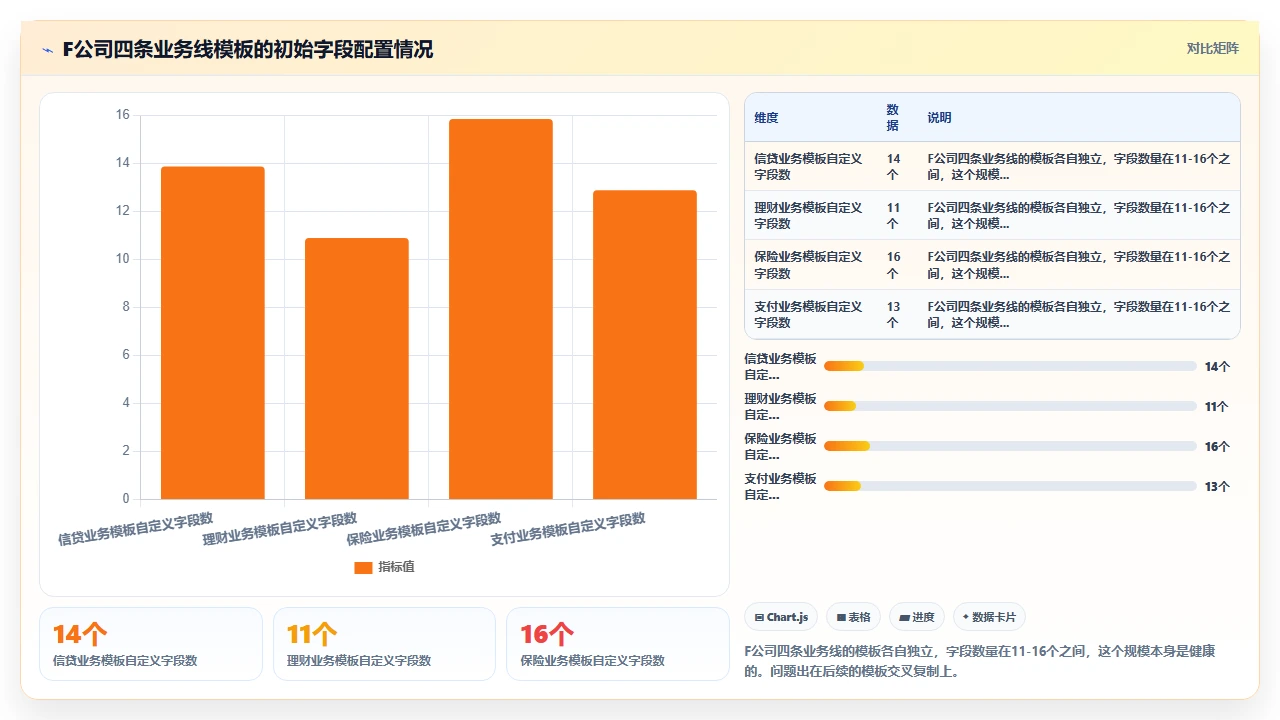1280x720 pixels.
Task: Click the 理财业务模板 progress bar
Action: 1010,406
